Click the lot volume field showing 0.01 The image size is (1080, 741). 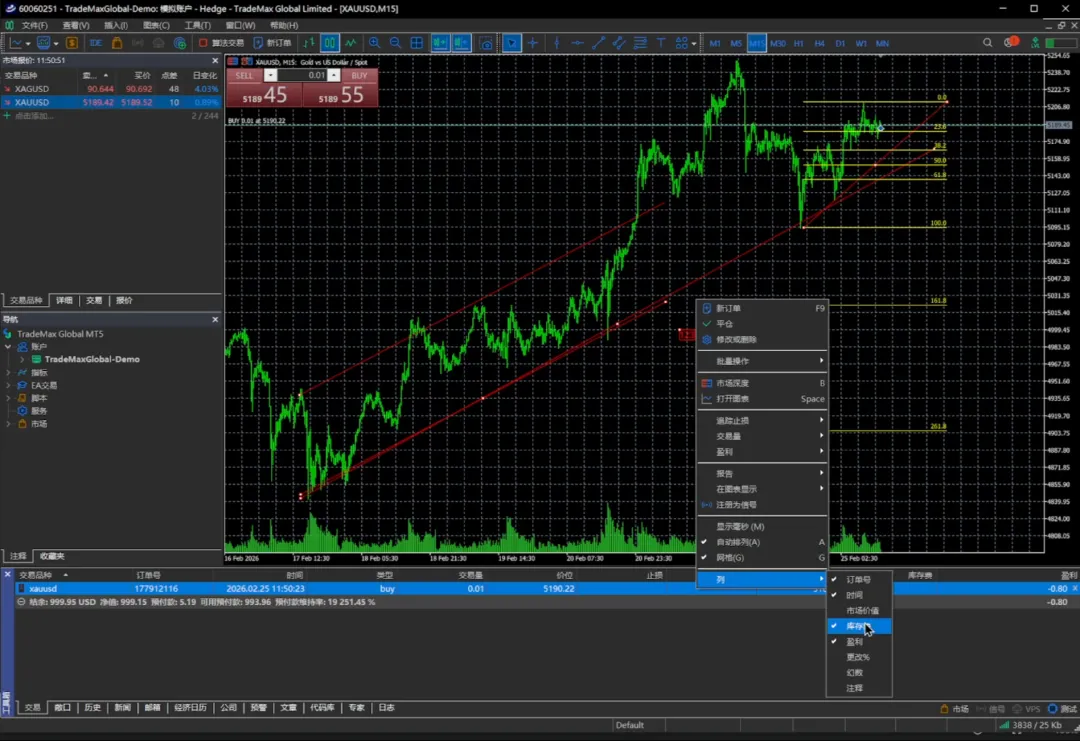pos(302,75)
